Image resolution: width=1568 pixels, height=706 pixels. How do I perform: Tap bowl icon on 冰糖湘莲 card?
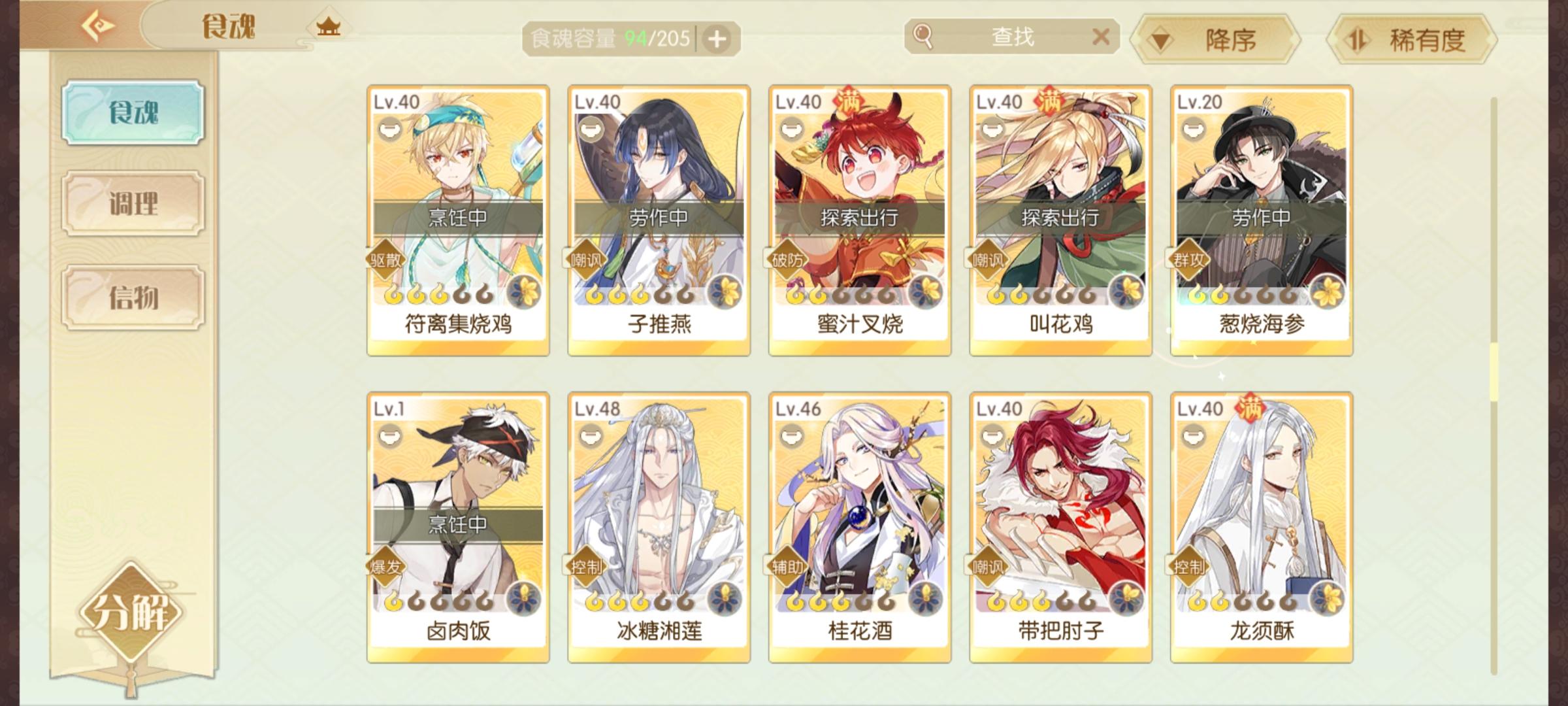point(591,435)
